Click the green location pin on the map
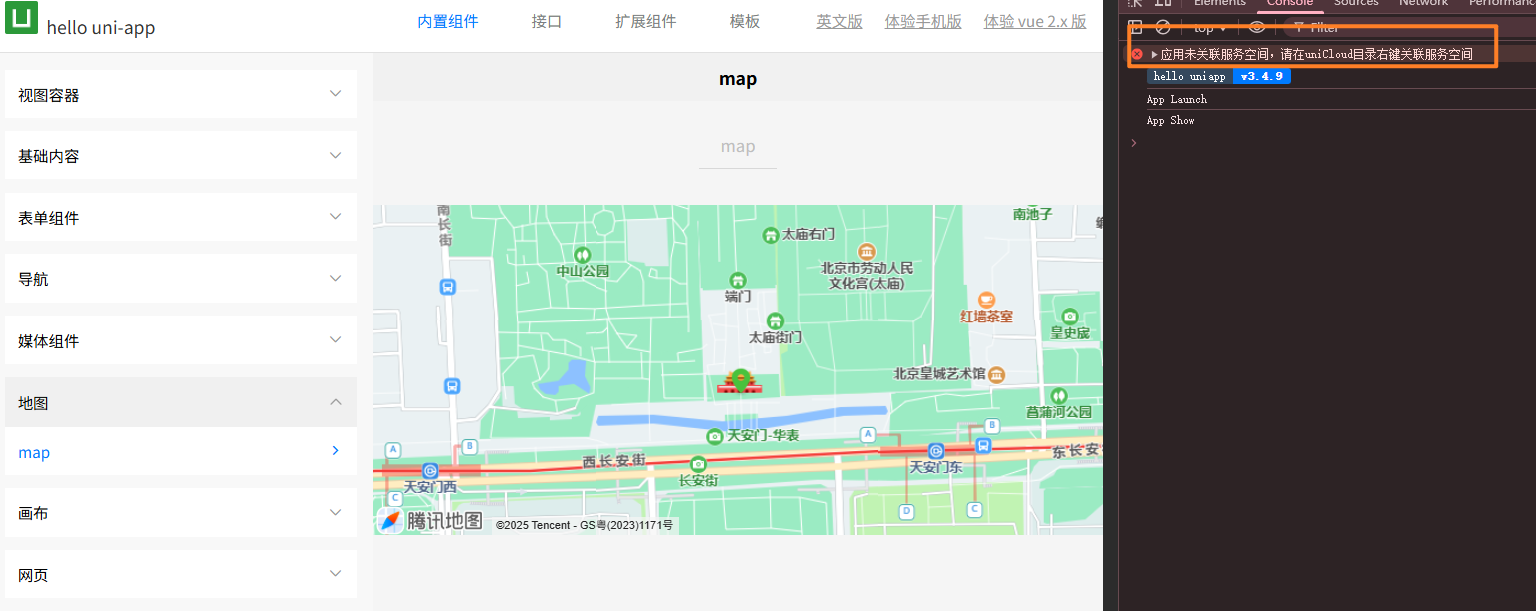The image size is (1536, 611). pyautogui.click(x=740, y=379)
